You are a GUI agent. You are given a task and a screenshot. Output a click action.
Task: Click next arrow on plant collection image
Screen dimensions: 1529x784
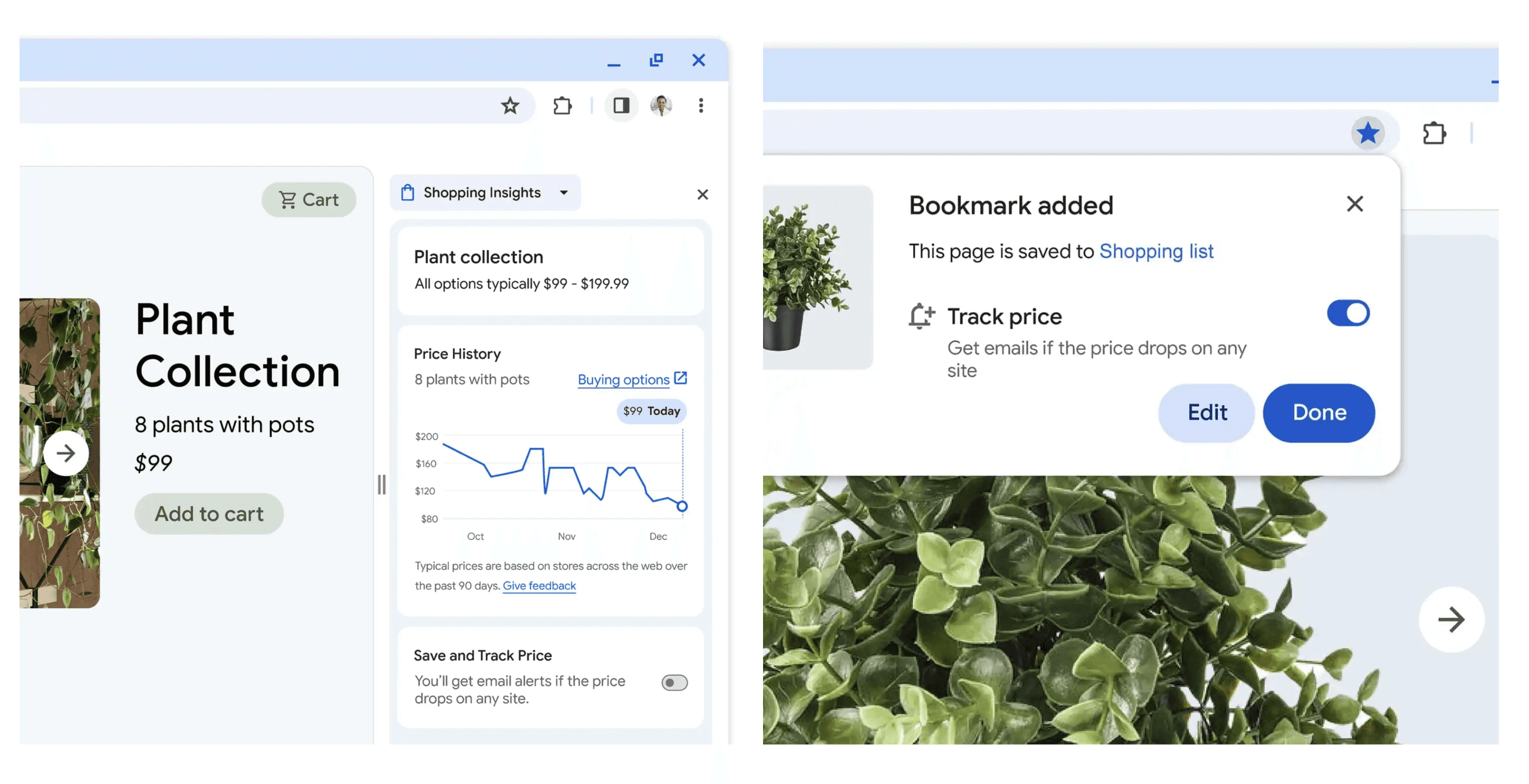coord(66,454)
